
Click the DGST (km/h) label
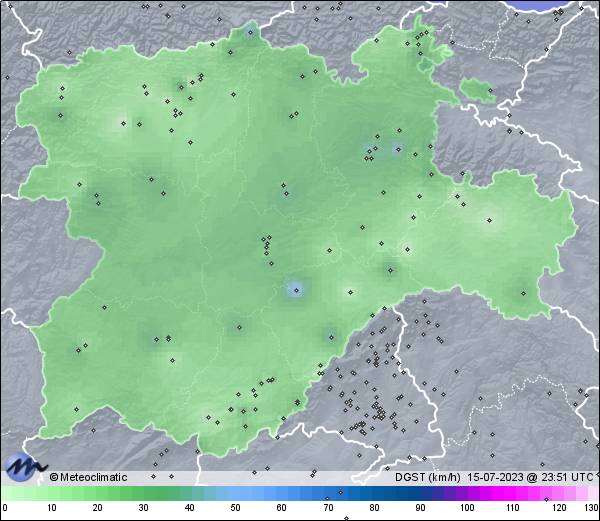tap(428, 477)
